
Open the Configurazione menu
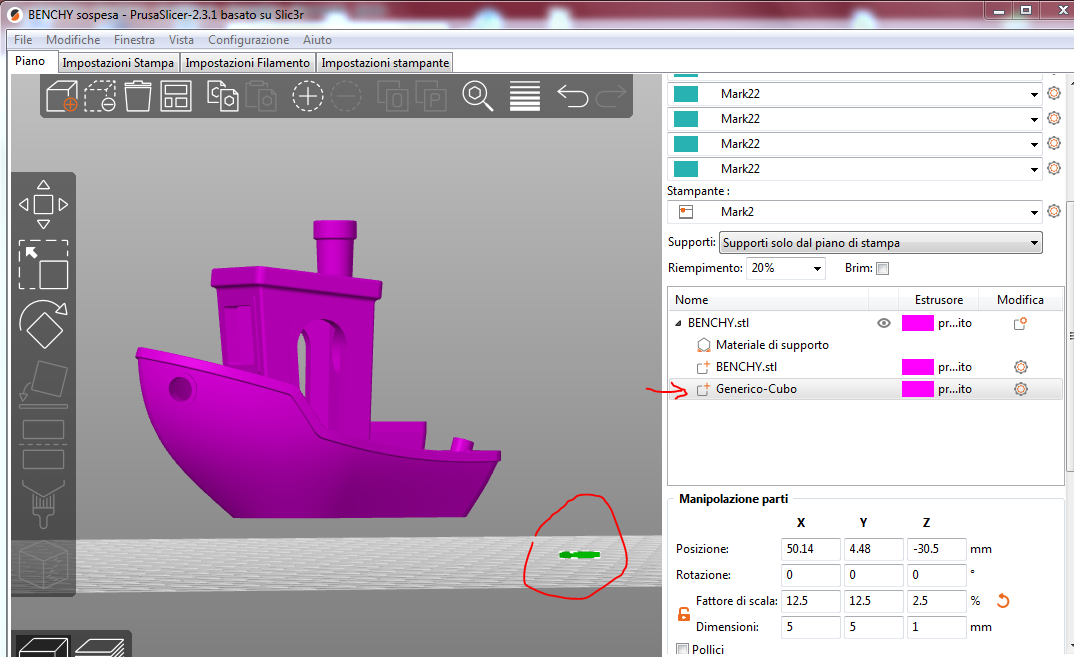coord(249,40)
